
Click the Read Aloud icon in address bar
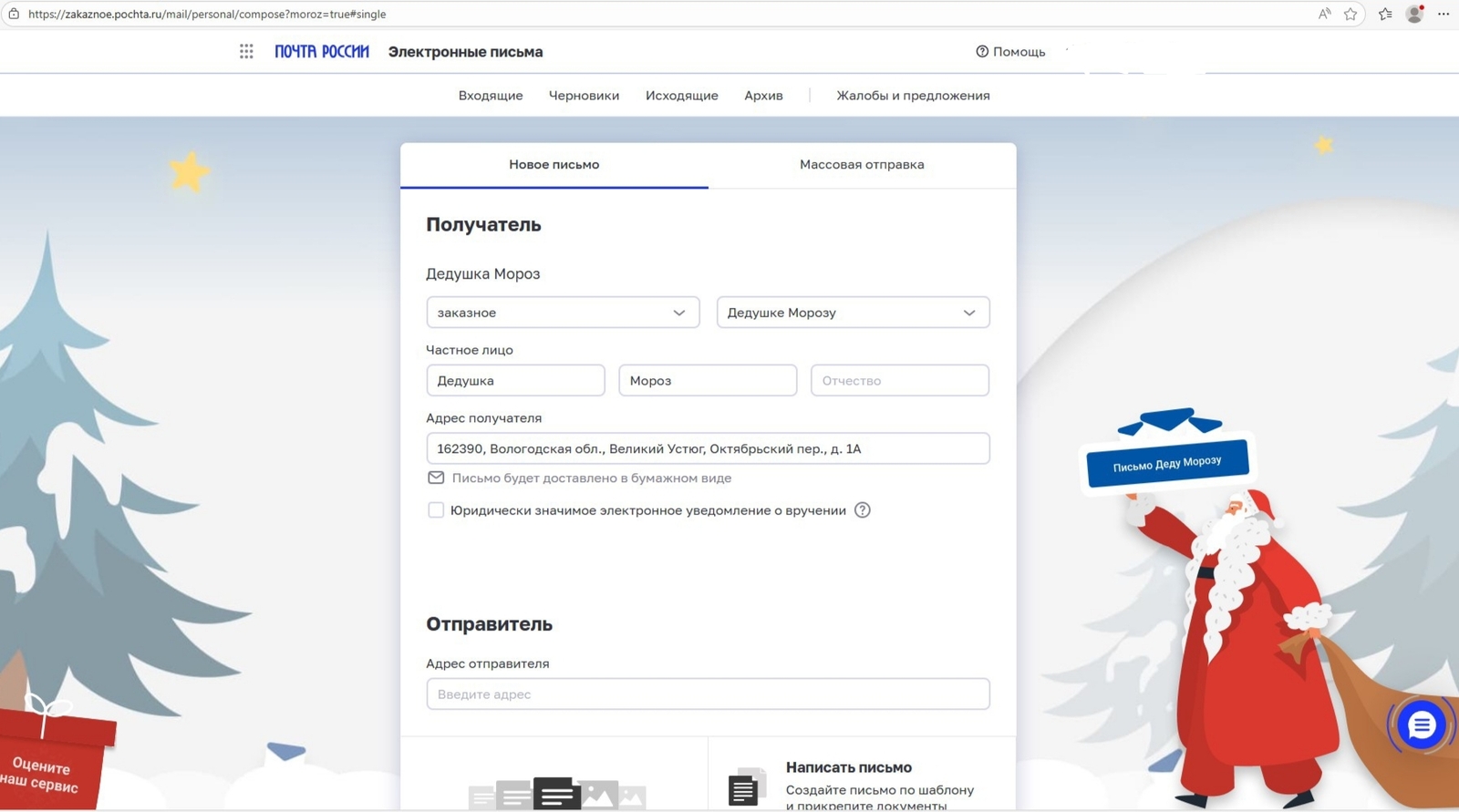tap(1324, 14)
